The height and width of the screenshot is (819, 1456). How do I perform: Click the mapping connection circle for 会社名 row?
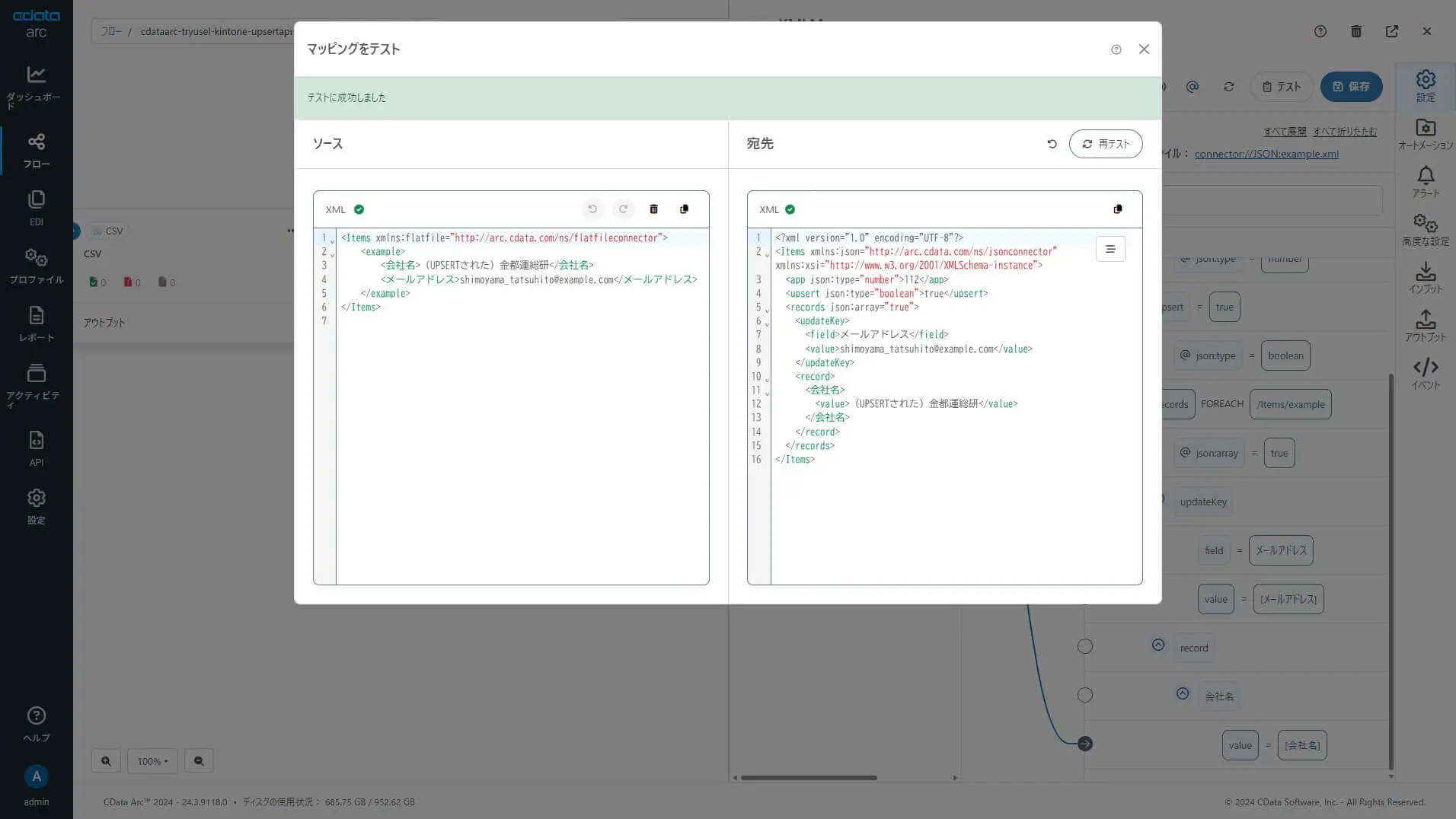pyautogui.click(x=1085, y=696)
